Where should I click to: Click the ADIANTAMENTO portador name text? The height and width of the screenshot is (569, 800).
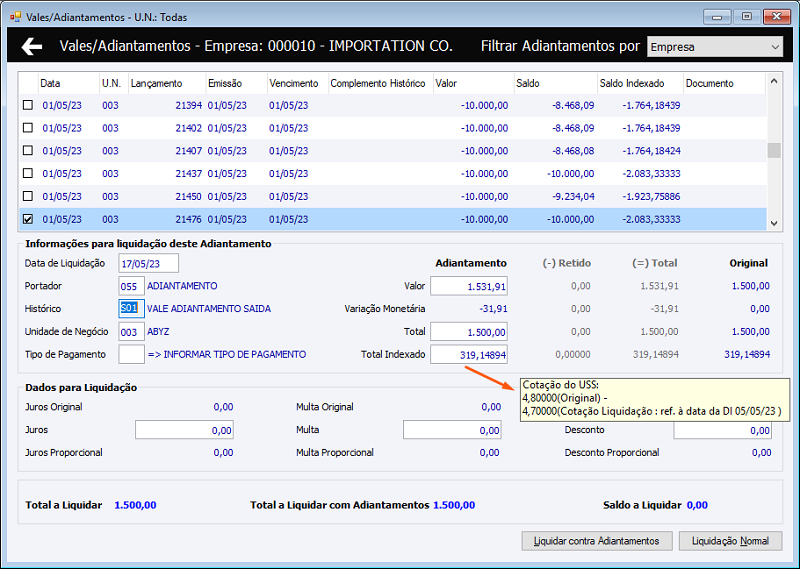182,286
